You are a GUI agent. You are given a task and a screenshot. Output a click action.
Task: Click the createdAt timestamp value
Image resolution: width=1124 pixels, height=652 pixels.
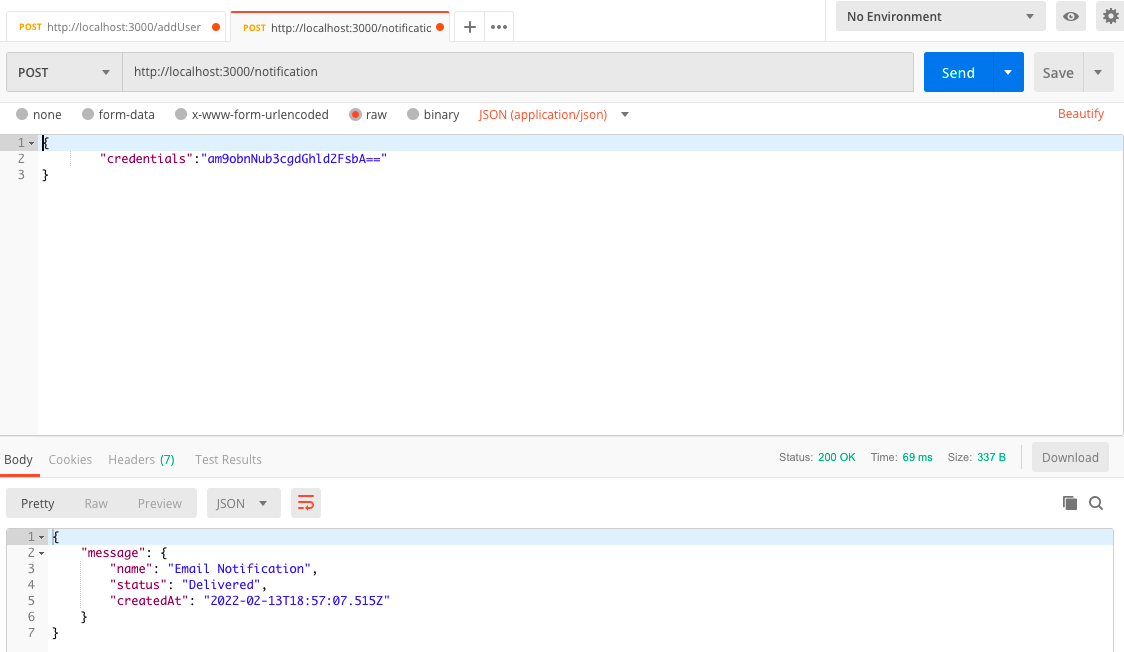(296, 600)
